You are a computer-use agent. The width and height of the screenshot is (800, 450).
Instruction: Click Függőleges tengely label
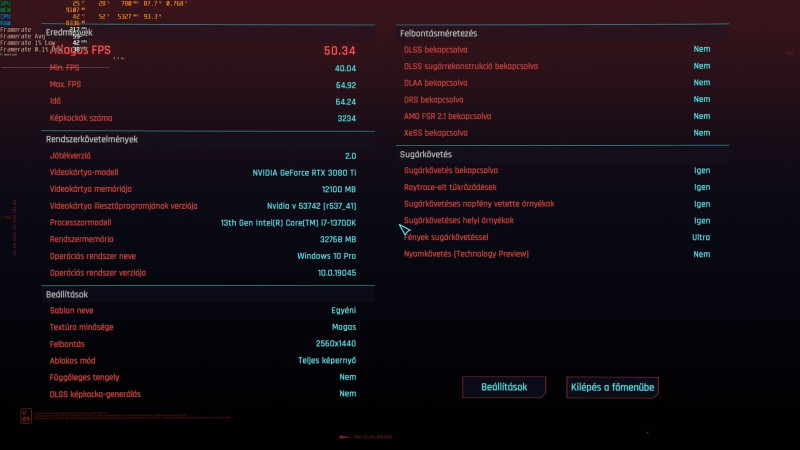click(x=84, y=378)
